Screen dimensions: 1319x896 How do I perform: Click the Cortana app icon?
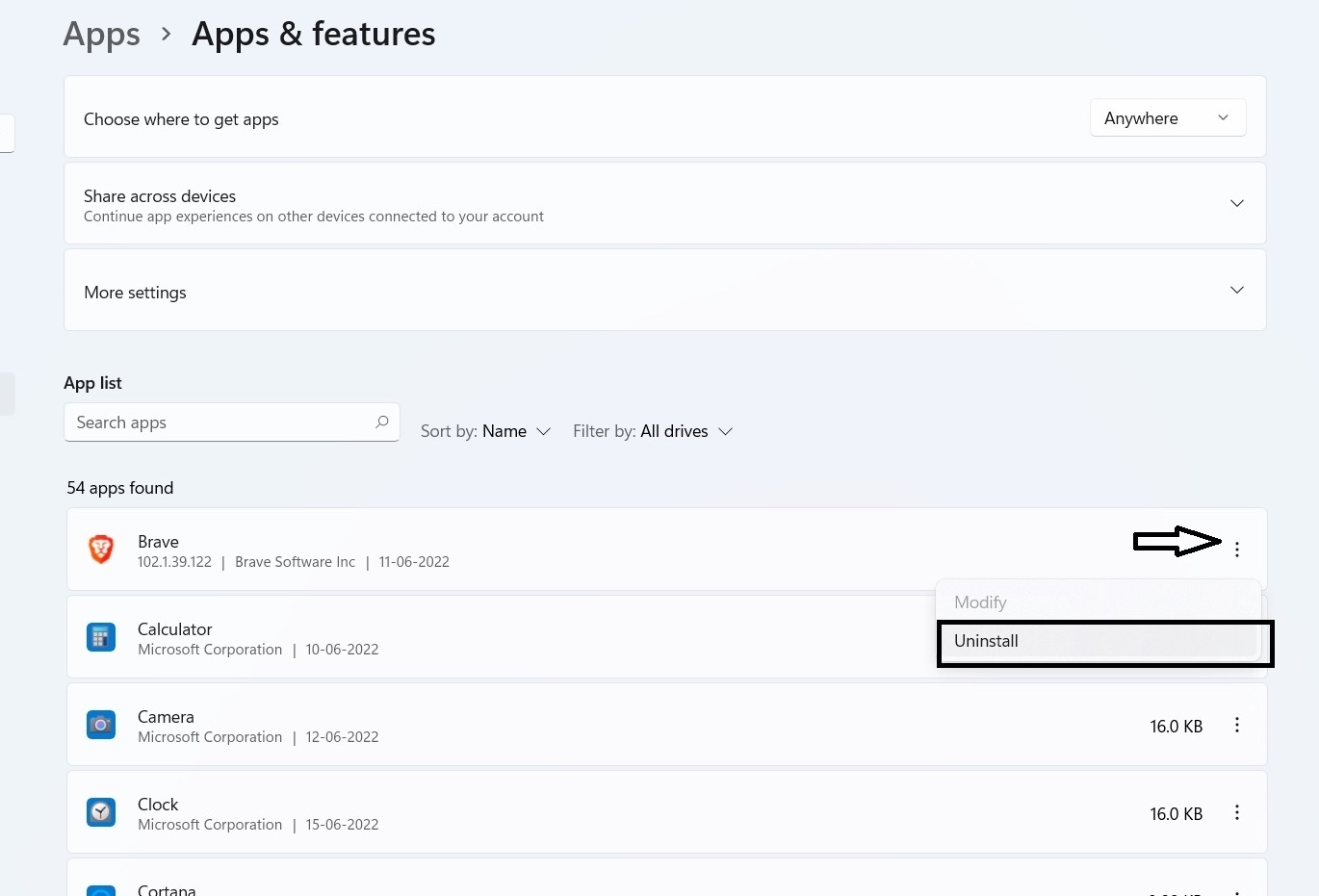tap(101, 890)
